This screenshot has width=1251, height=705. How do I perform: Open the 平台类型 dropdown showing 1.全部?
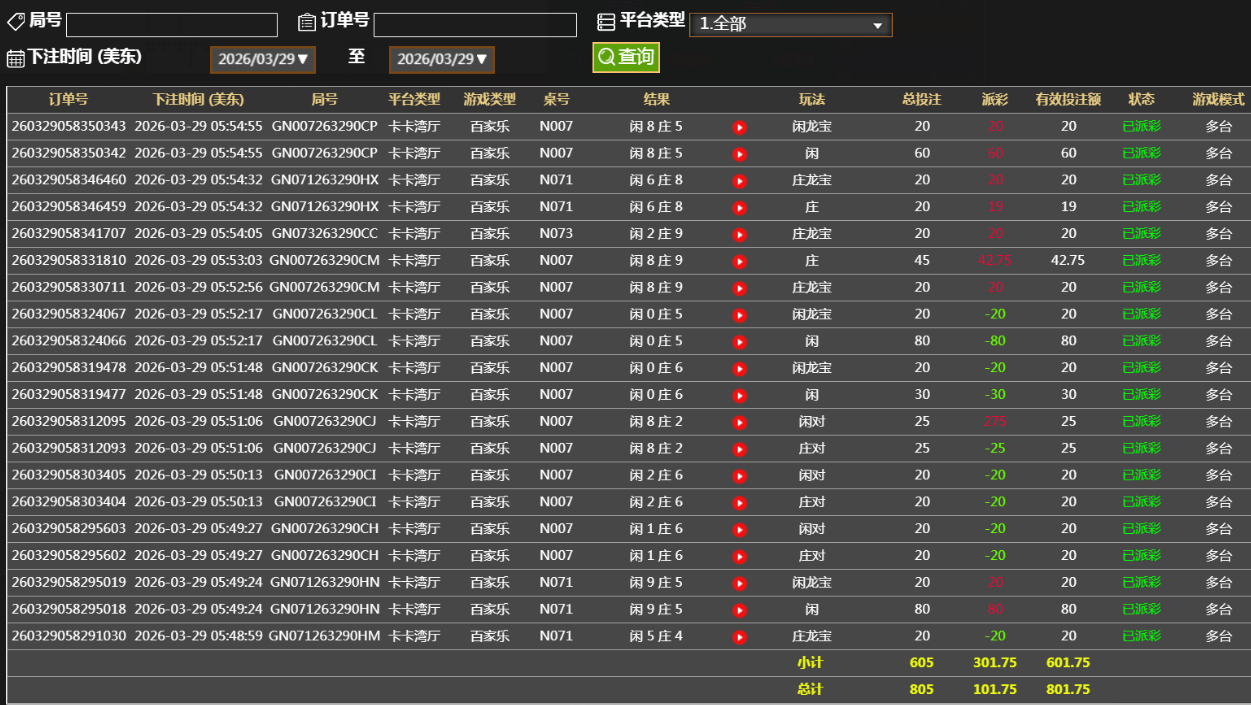(790, 24)
